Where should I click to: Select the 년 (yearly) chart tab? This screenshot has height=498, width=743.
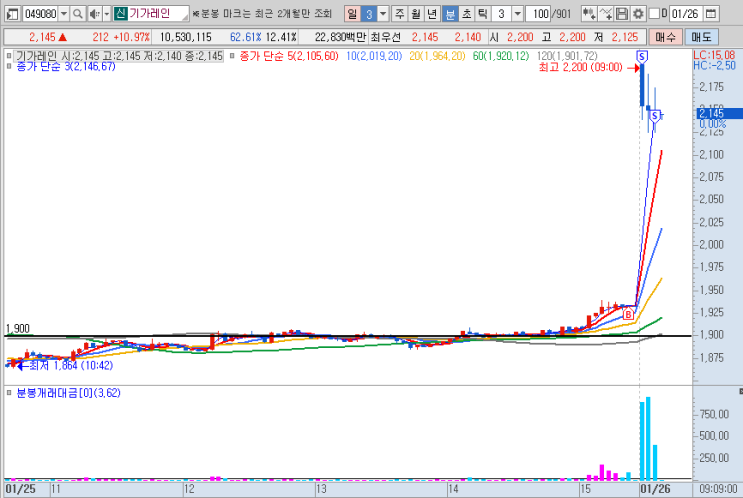pos(432,14)
